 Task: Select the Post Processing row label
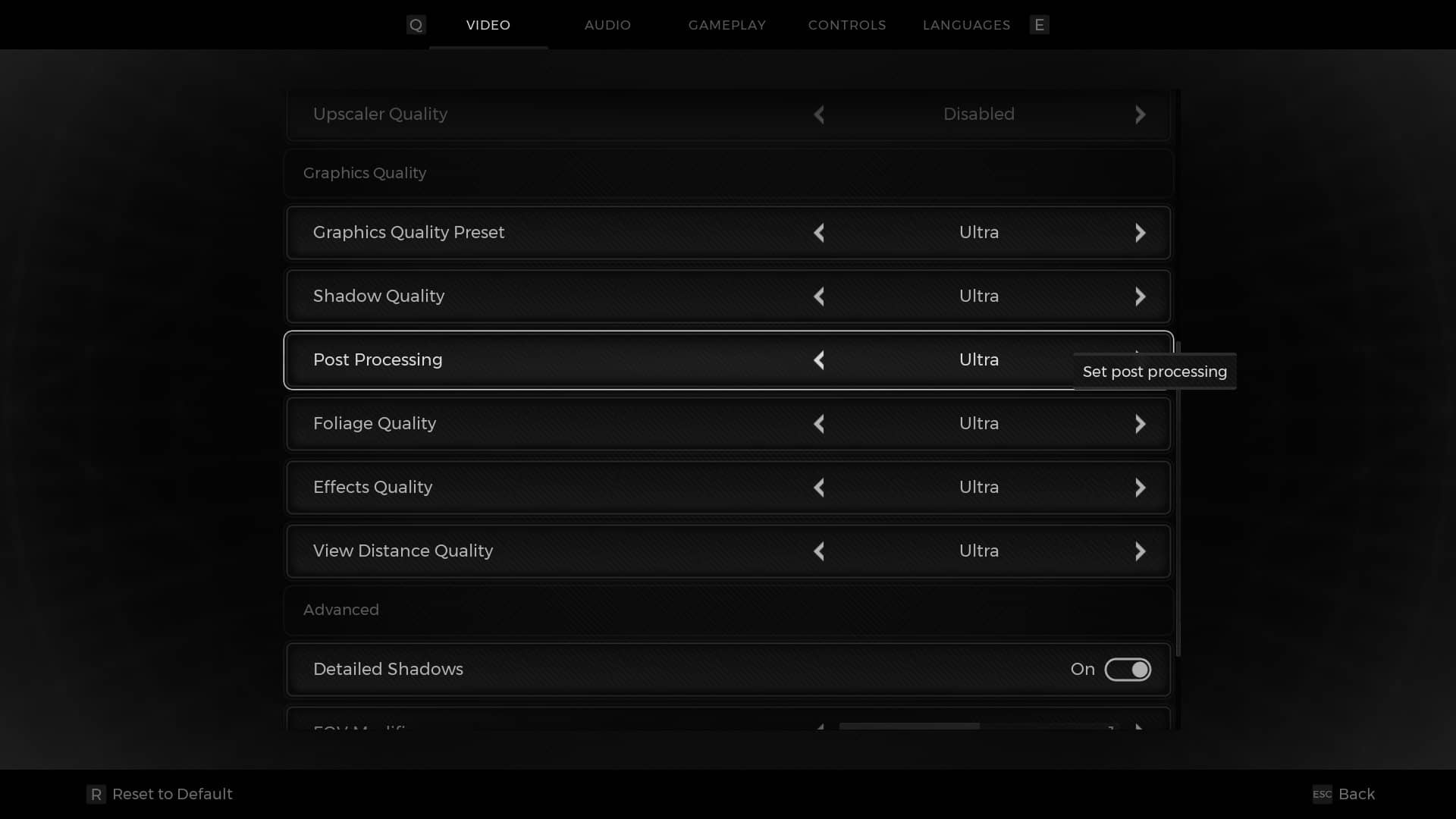coord(378,360)
